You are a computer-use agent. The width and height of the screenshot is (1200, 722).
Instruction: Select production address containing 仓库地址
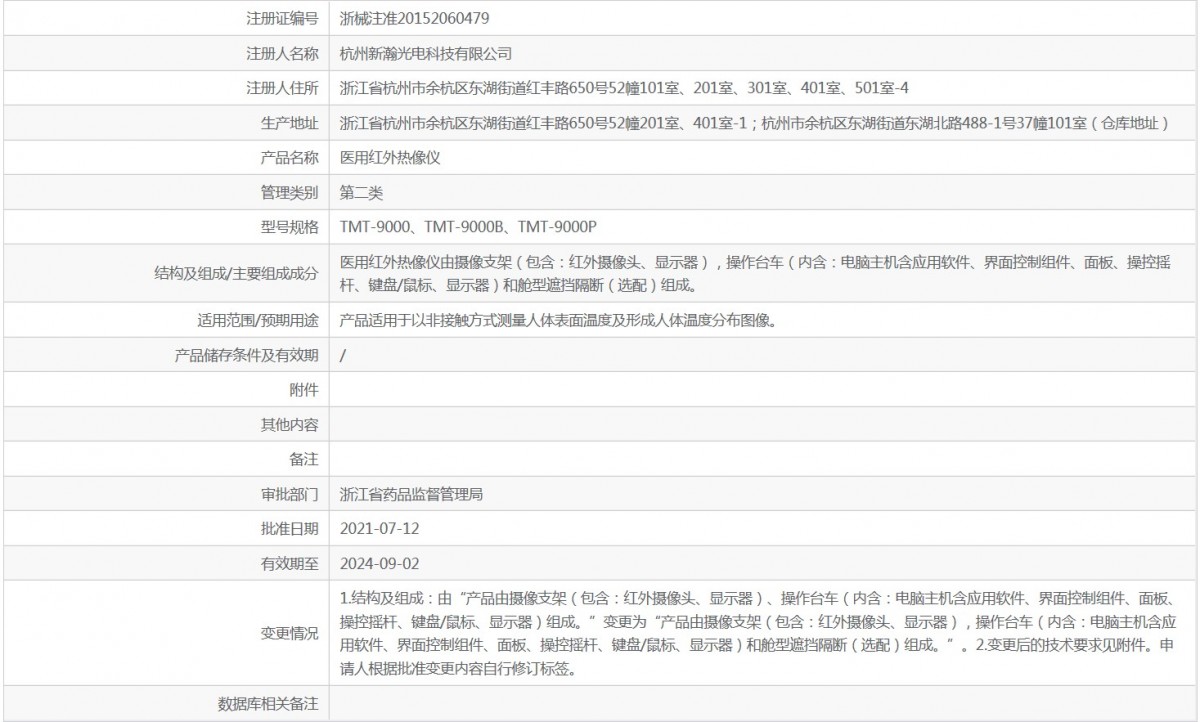(x=755, y=124)
